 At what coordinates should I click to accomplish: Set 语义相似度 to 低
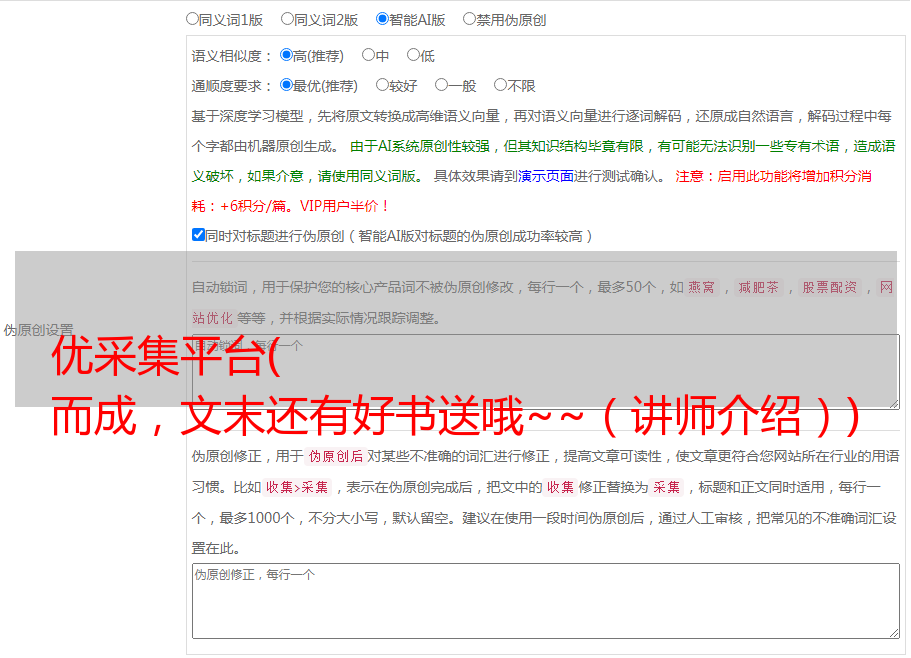413,55
